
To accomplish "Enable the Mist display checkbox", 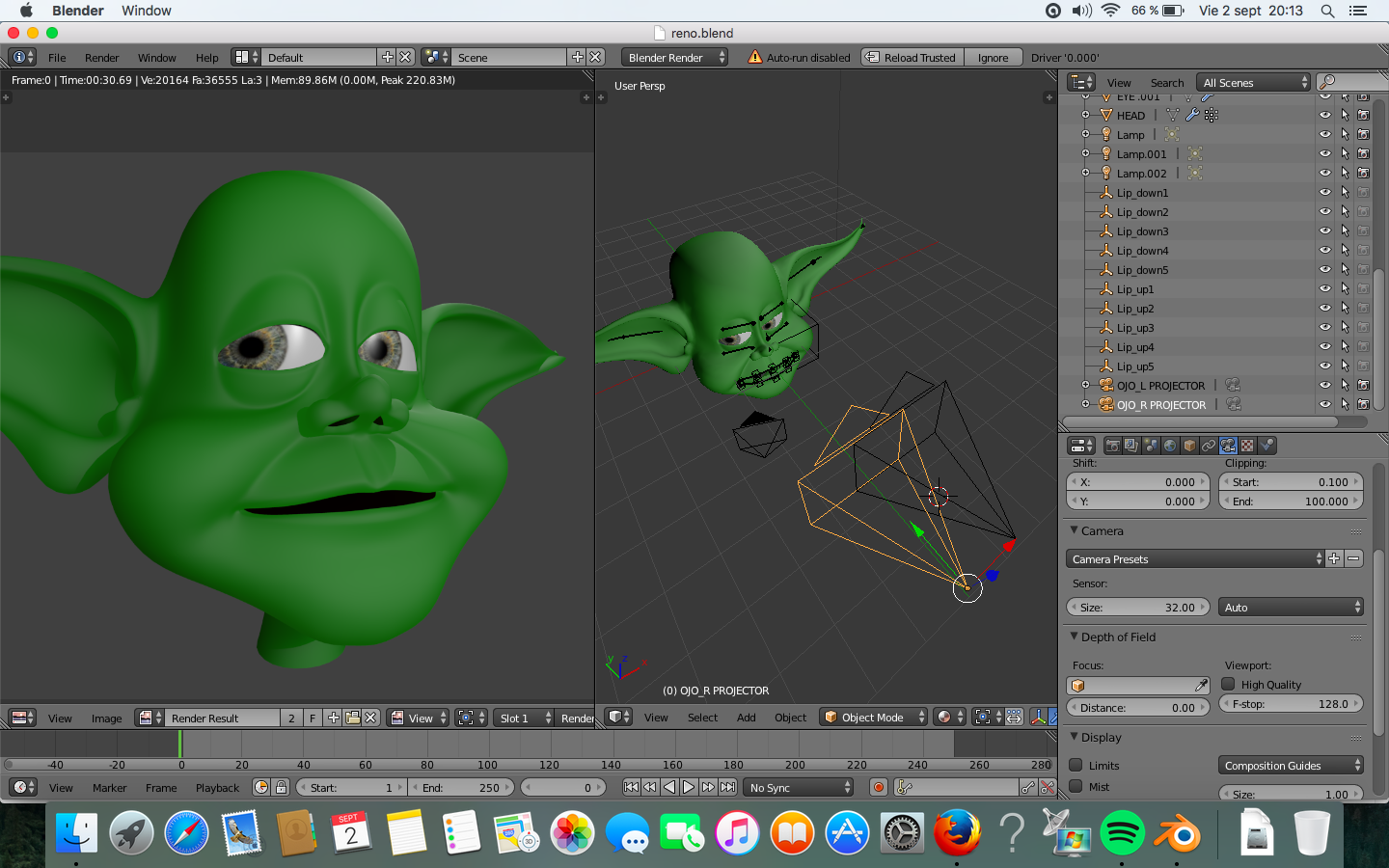I will [1076, 786].
